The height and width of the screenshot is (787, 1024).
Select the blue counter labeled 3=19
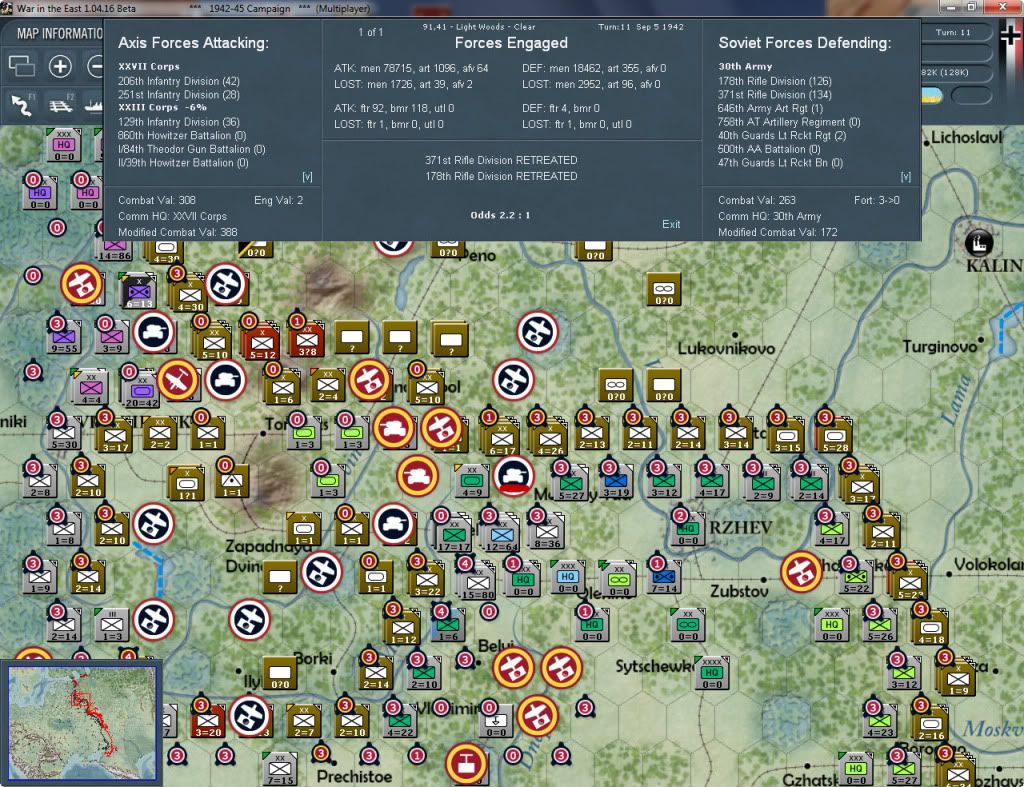click(616, 482)
